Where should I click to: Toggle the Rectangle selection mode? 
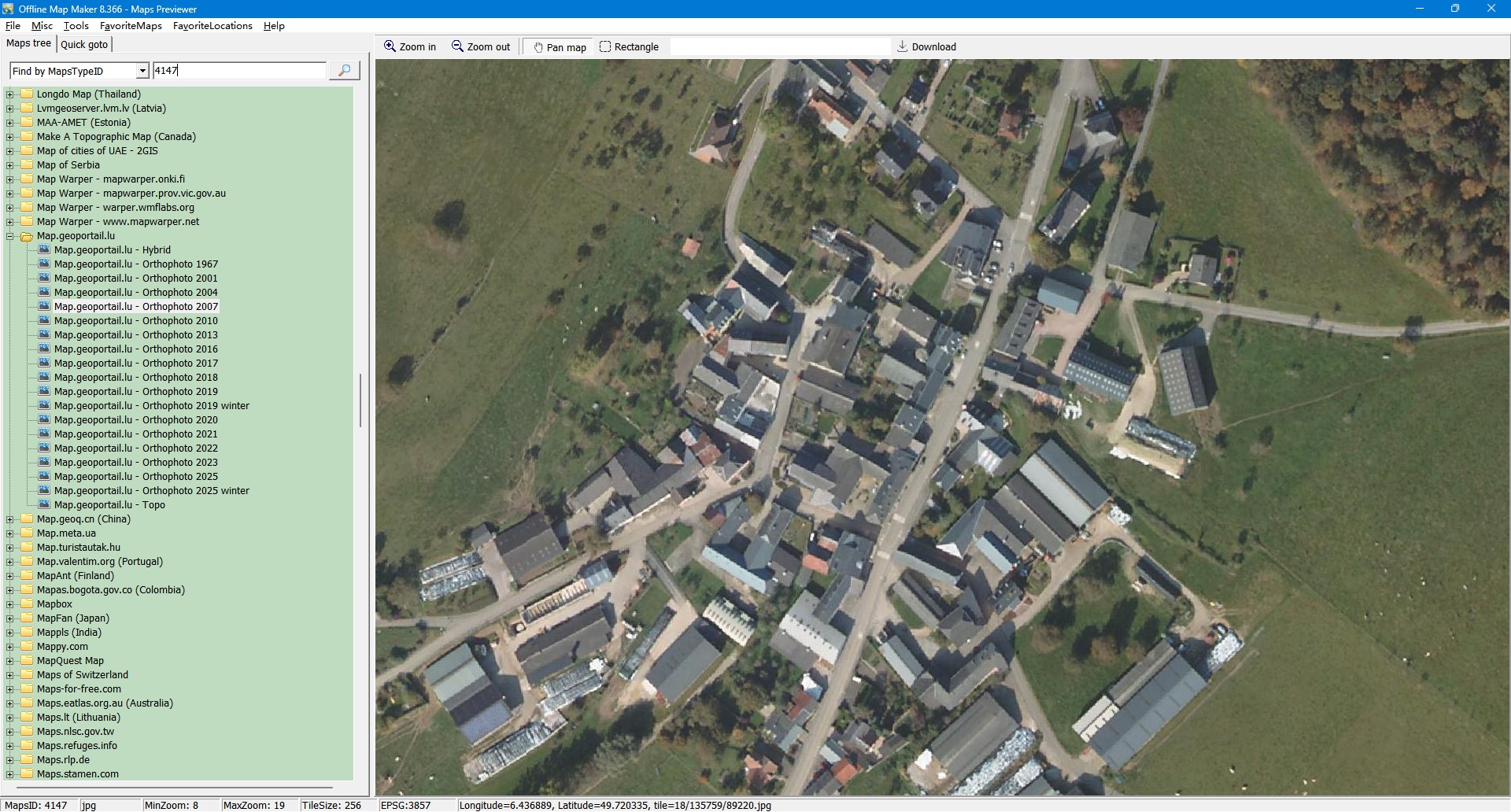pyautogui.click(x=629, y=47)
